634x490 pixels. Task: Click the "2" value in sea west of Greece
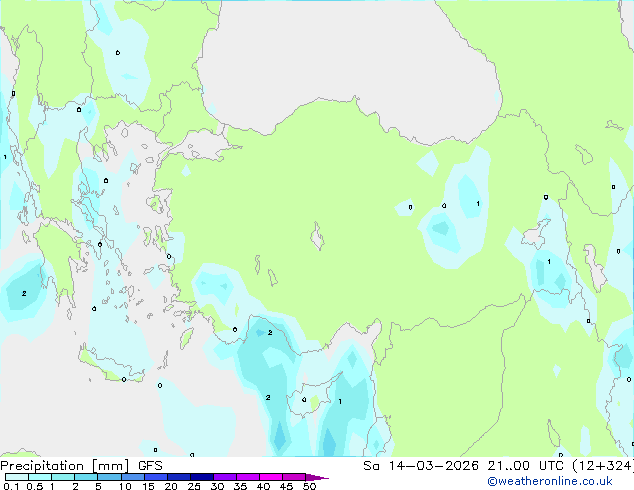[x=24, y=294]
